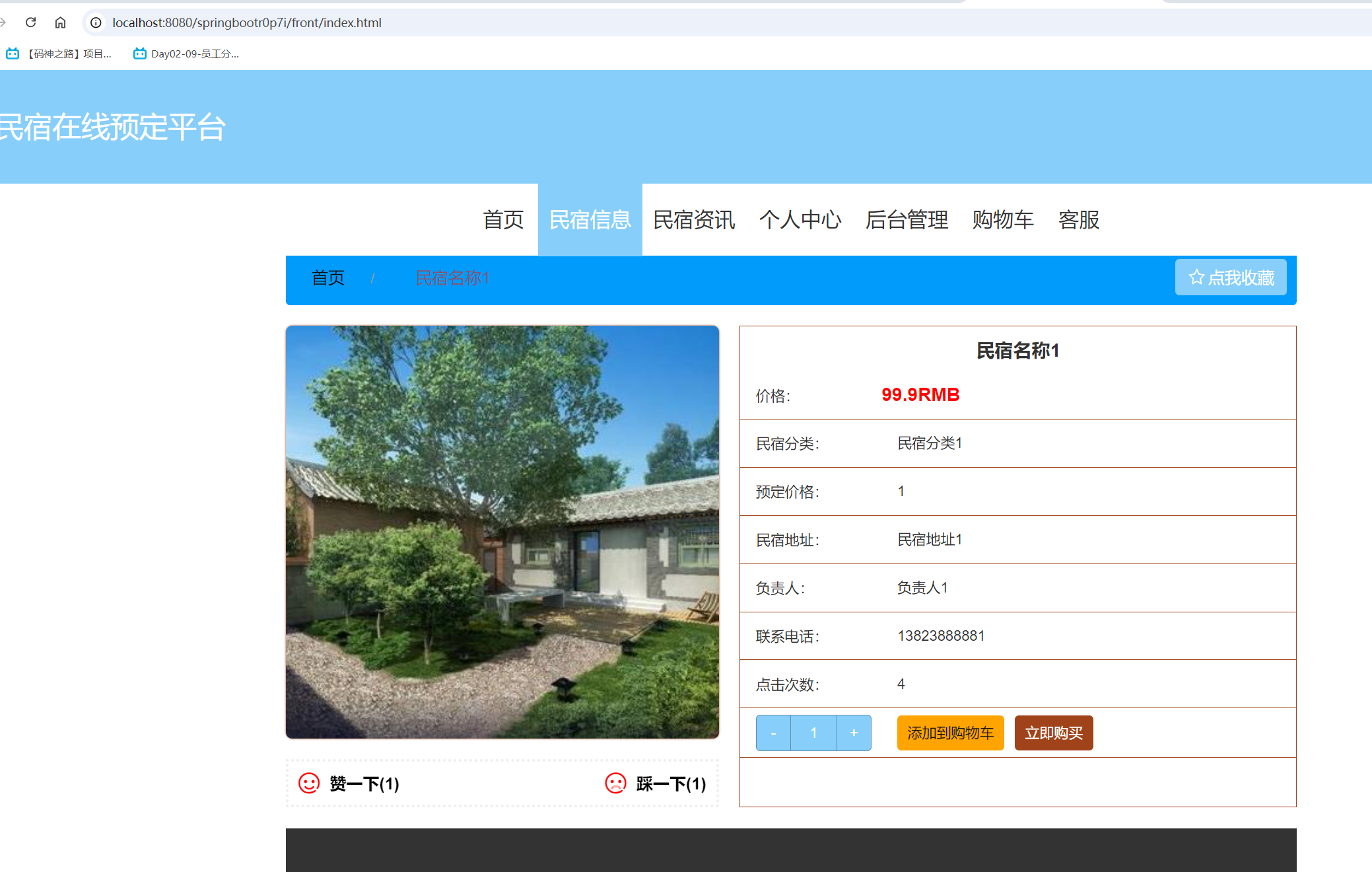
Task: Click the 首页 breadcrumb link
Action: click(327, 277)
